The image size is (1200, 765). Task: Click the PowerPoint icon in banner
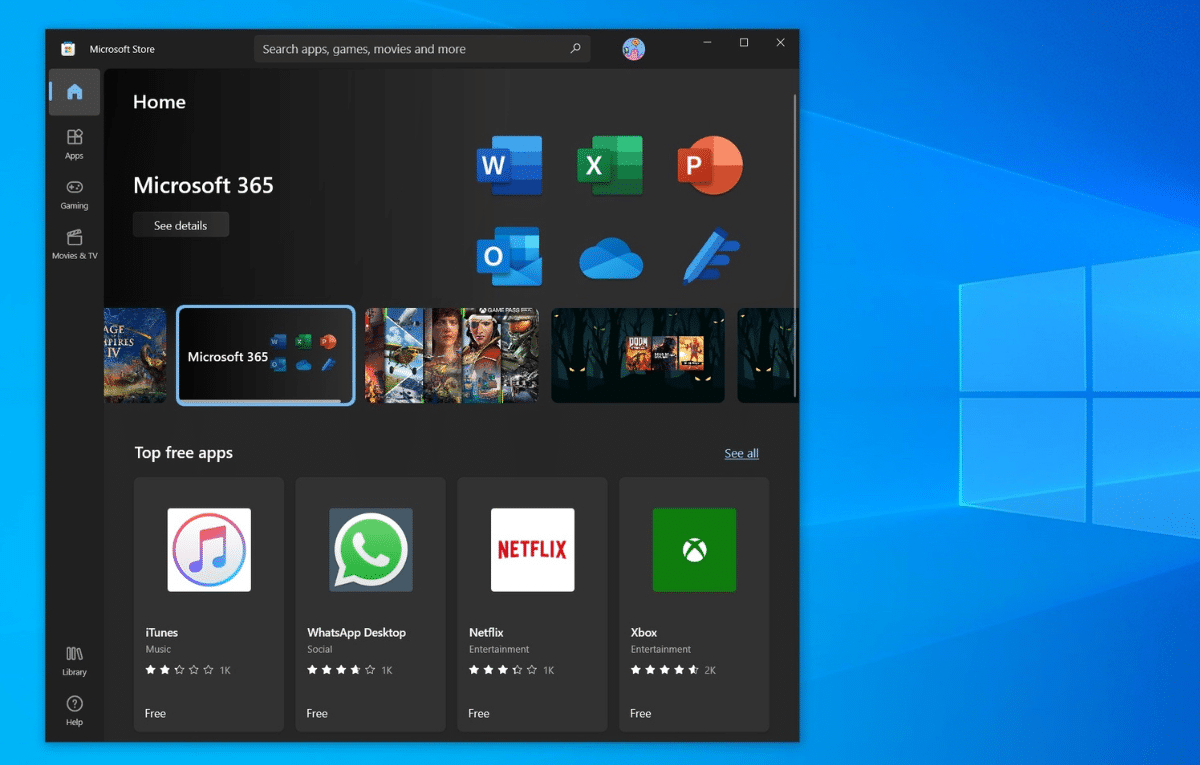[x=710, y=165]
